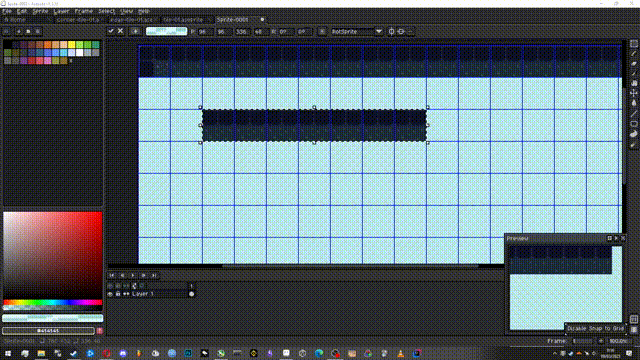640x360 pixels.
Task: Open the pivot options button in the context bar
Action: (322, 31)
